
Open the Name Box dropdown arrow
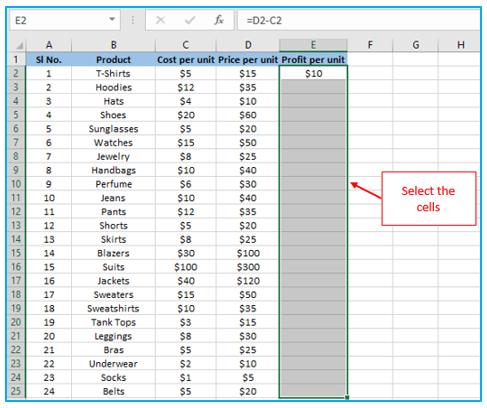tap(112, 20)
